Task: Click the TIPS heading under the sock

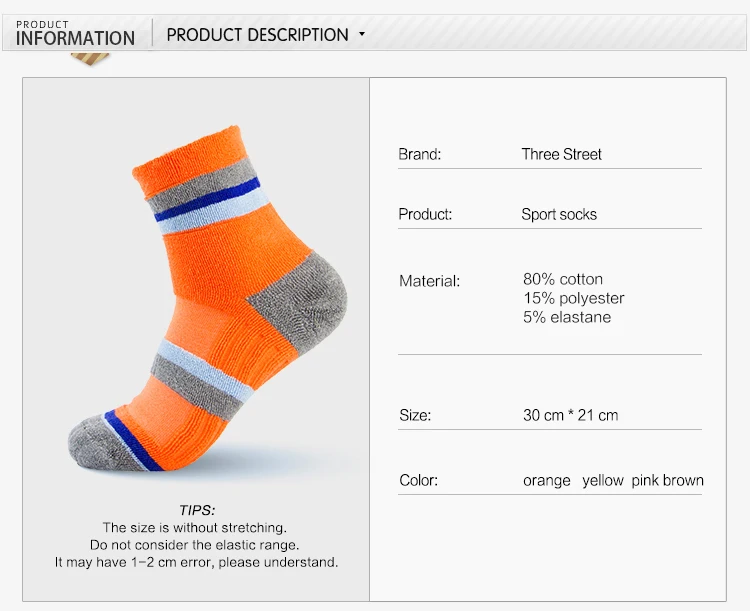Action: pos(197,510)
